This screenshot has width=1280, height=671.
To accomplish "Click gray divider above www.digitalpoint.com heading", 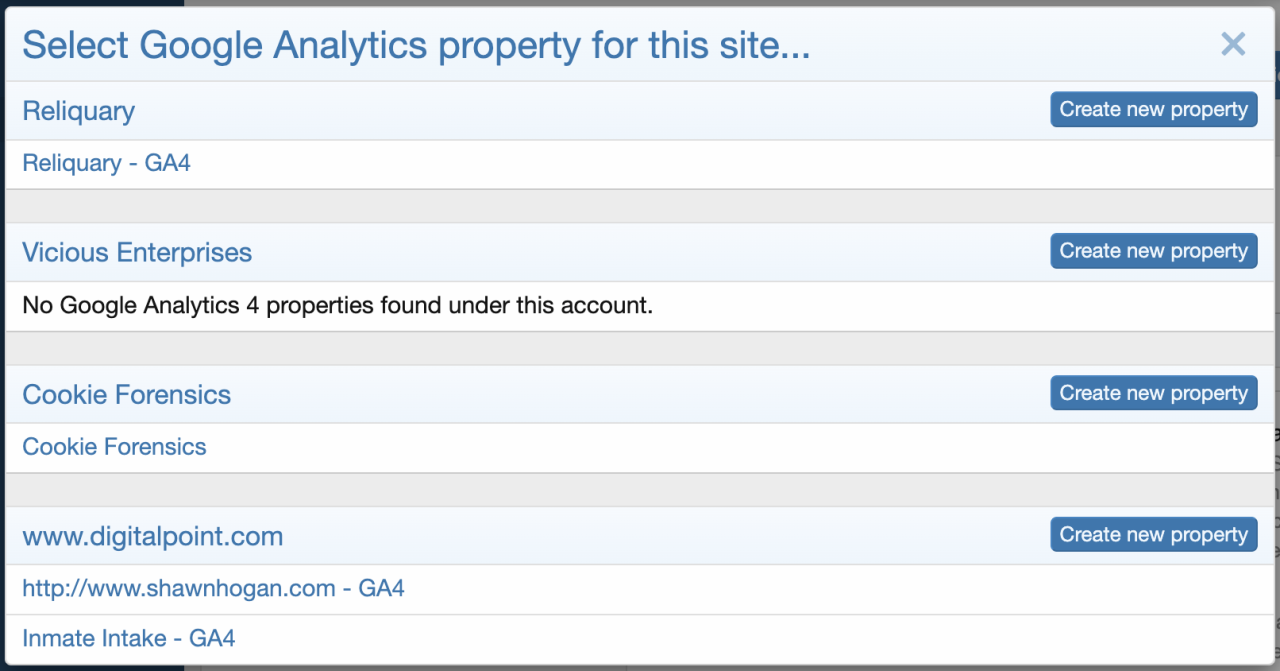I will click(640, 490).
